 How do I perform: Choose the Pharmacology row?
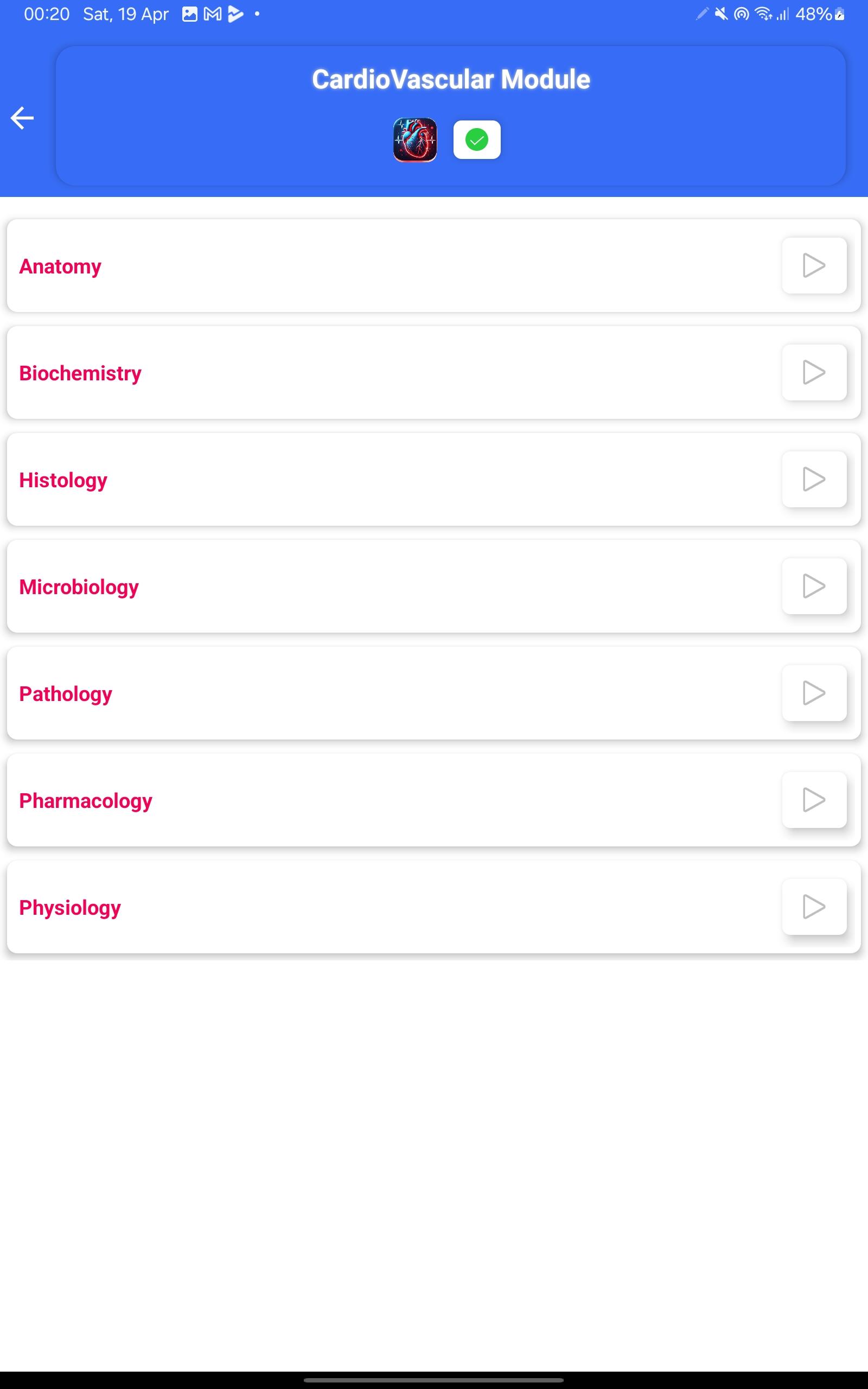click(434, 800)
